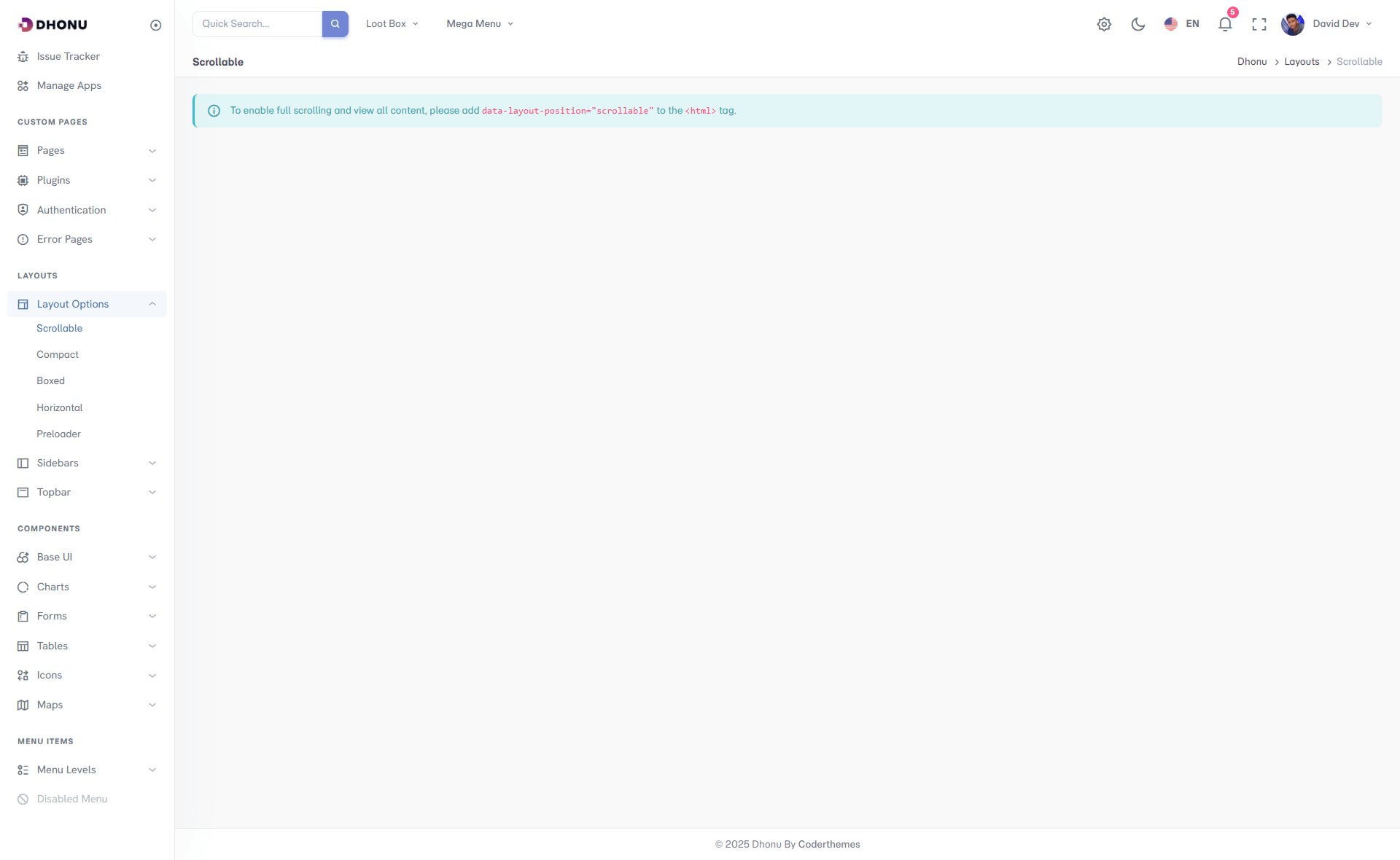Open the notifications bell icon
Image resolution: width=1400 pixels, height=860 pixels.
pos(1225,24)
